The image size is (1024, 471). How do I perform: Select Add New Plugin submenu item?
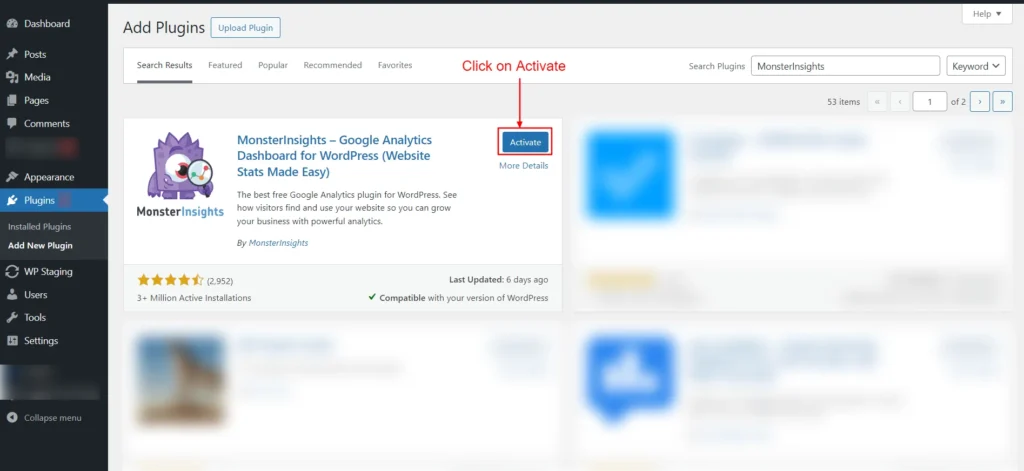(40, 246)
